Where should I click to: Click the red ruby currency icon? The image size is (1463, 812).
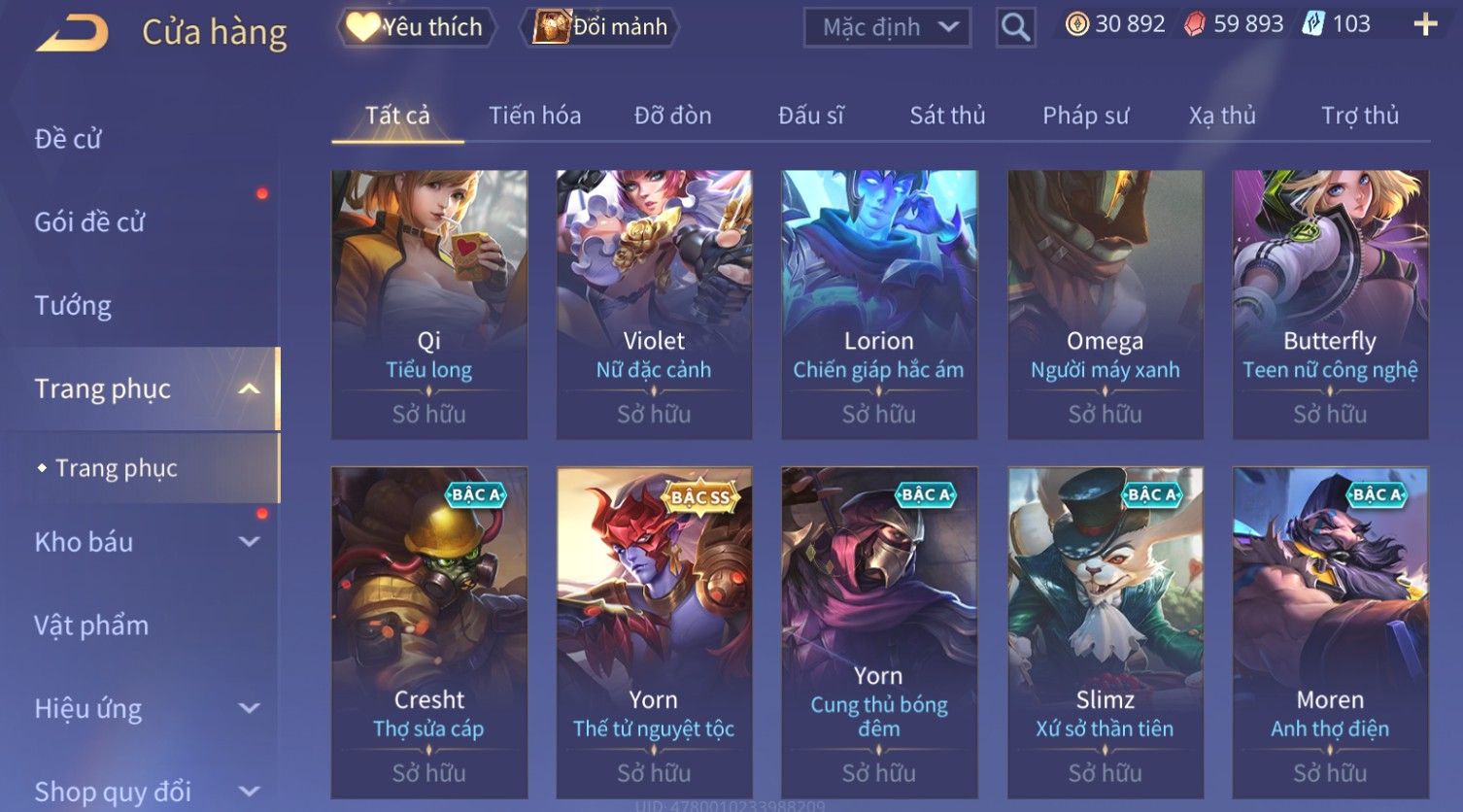1194,25
